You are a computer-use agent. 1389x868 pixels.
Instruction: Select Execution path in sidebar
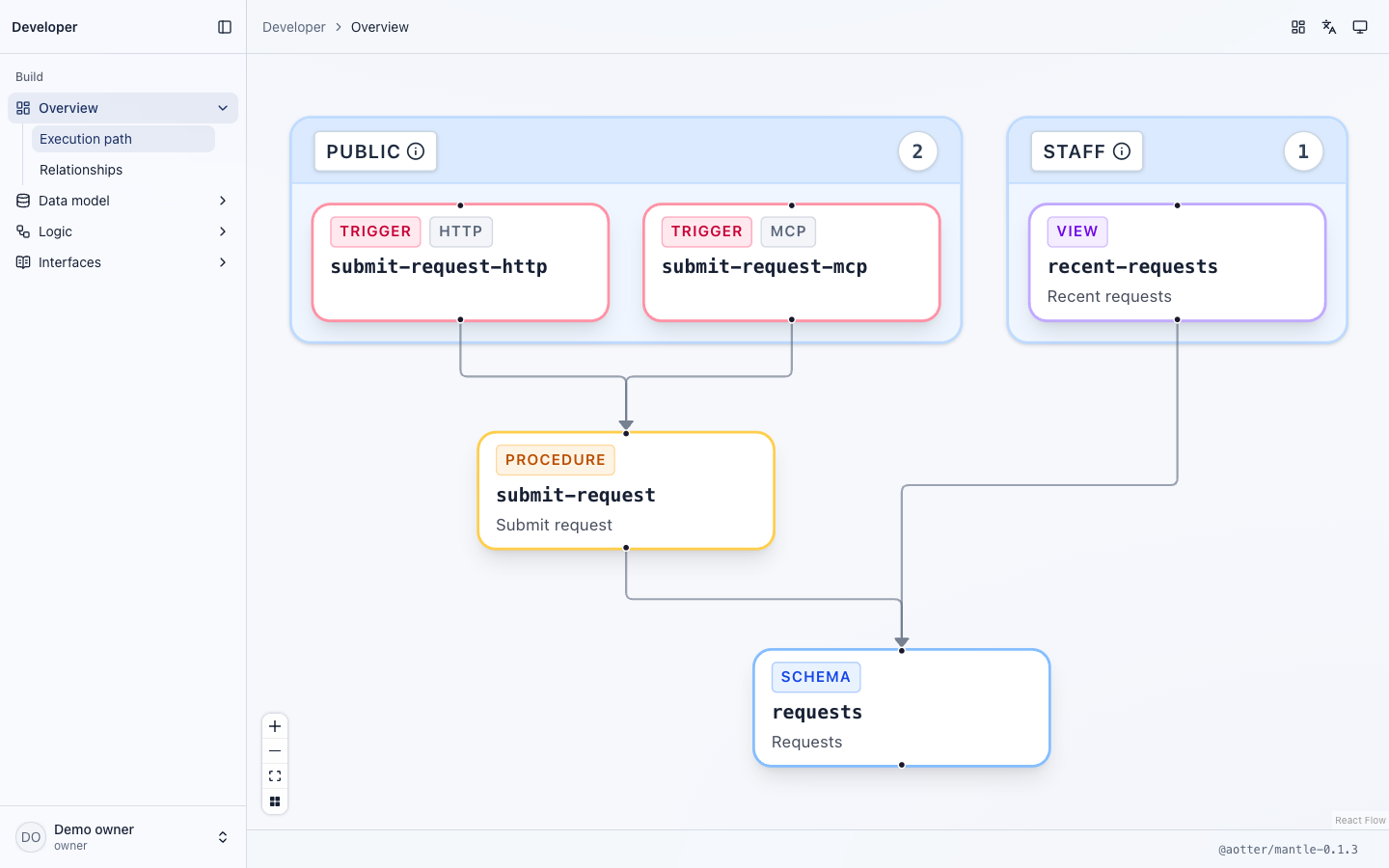click(123, 139)
